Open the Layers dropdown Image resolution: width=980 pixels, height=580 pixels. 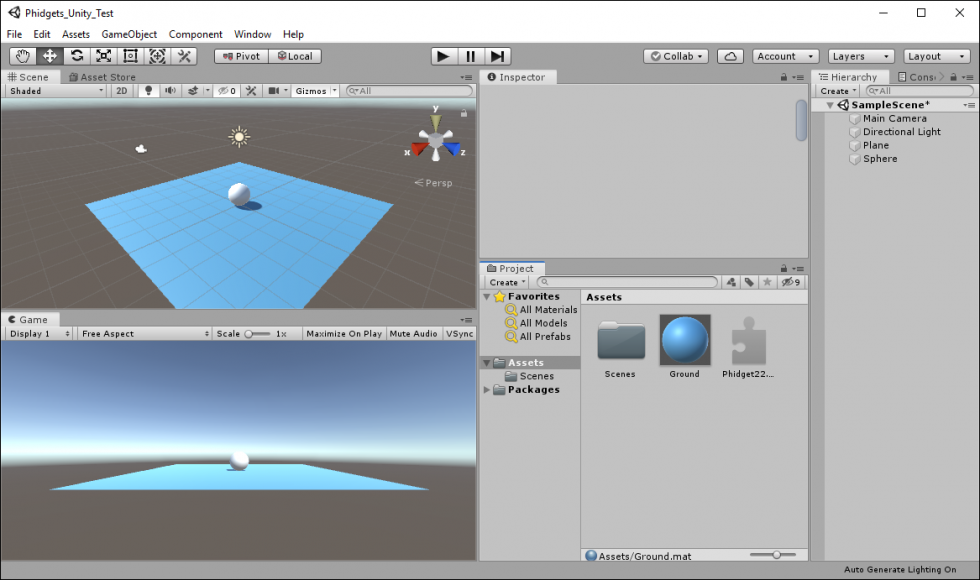click(861, 56)
